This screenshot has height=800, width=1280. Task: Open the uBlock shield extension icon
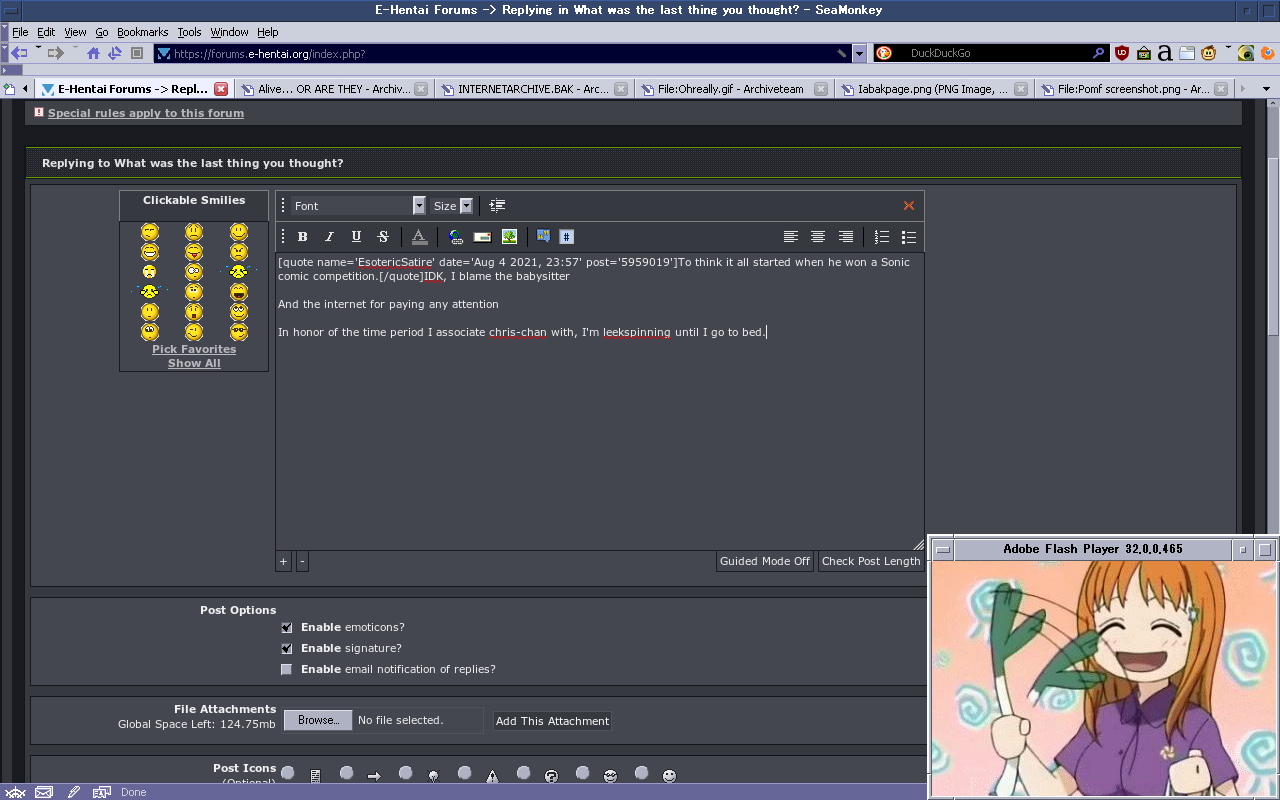(1122, 53)
